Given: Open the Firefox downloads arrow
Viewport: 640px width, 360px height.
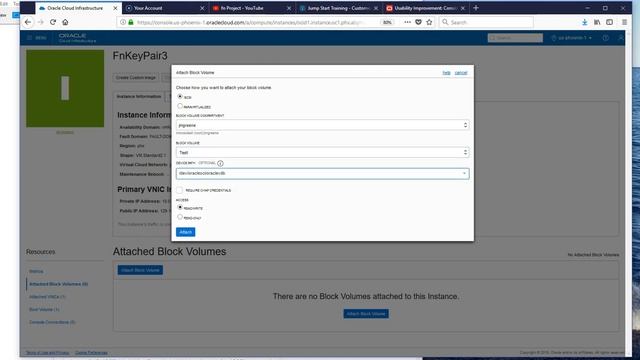Looking at the screenshot, I should click(x=584, y=22).
